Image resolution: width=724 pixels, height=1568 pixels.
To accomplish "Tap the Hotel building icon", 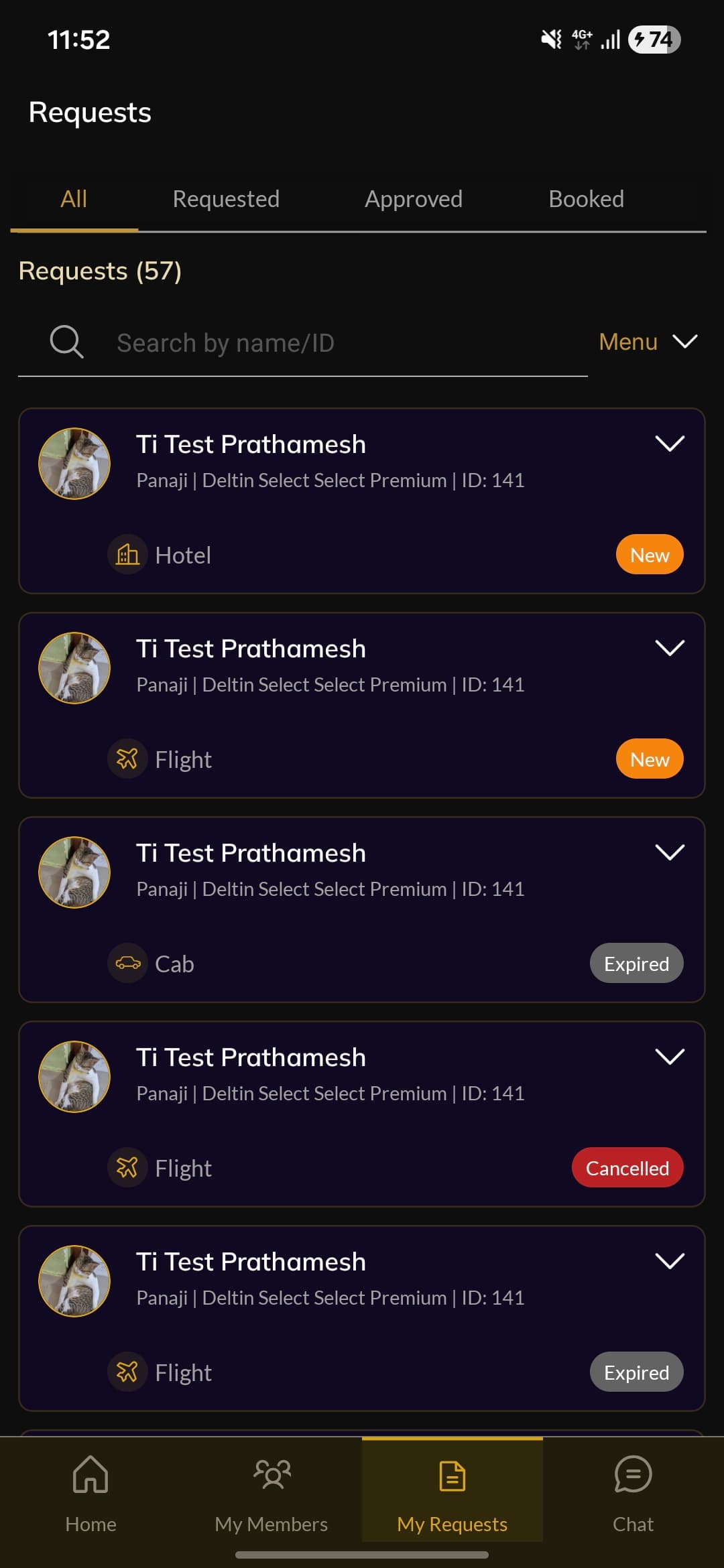I will click(x=127, y=555).
